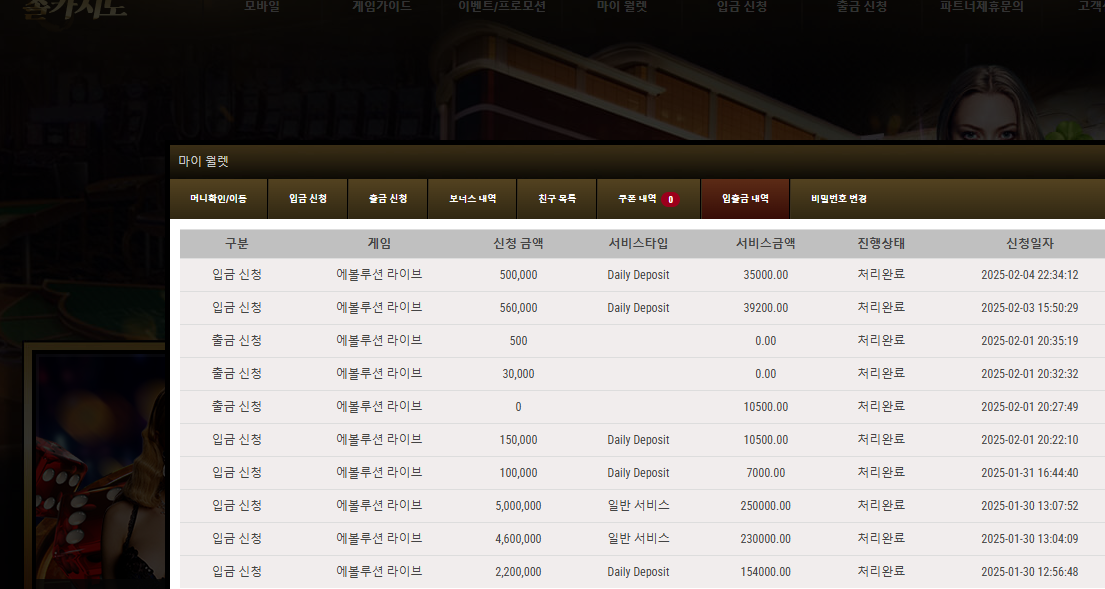Click the 500,000 request amount
Image resolution: width=1105 pixels, height=589 pixels.
518,275
